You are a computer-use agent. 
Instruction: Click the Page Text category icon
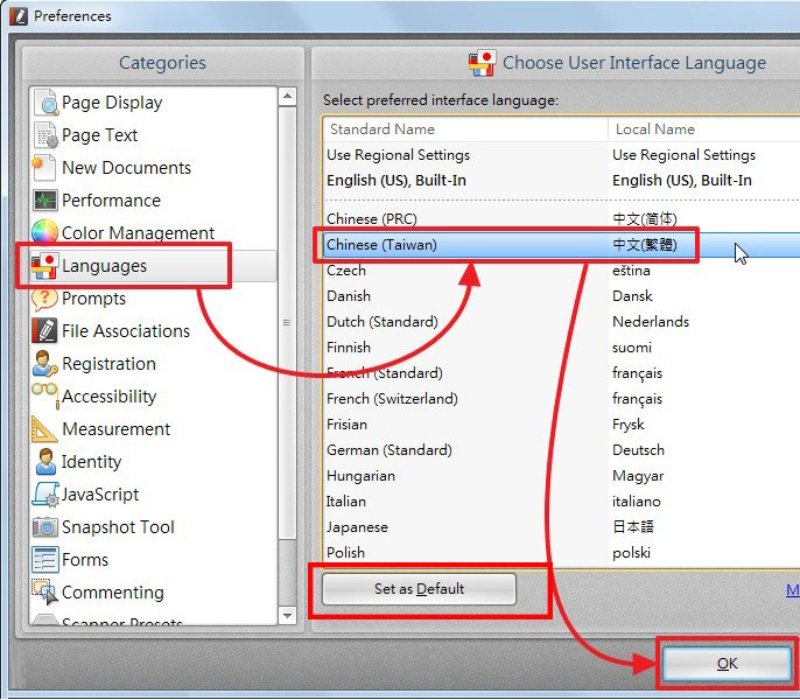46,136
